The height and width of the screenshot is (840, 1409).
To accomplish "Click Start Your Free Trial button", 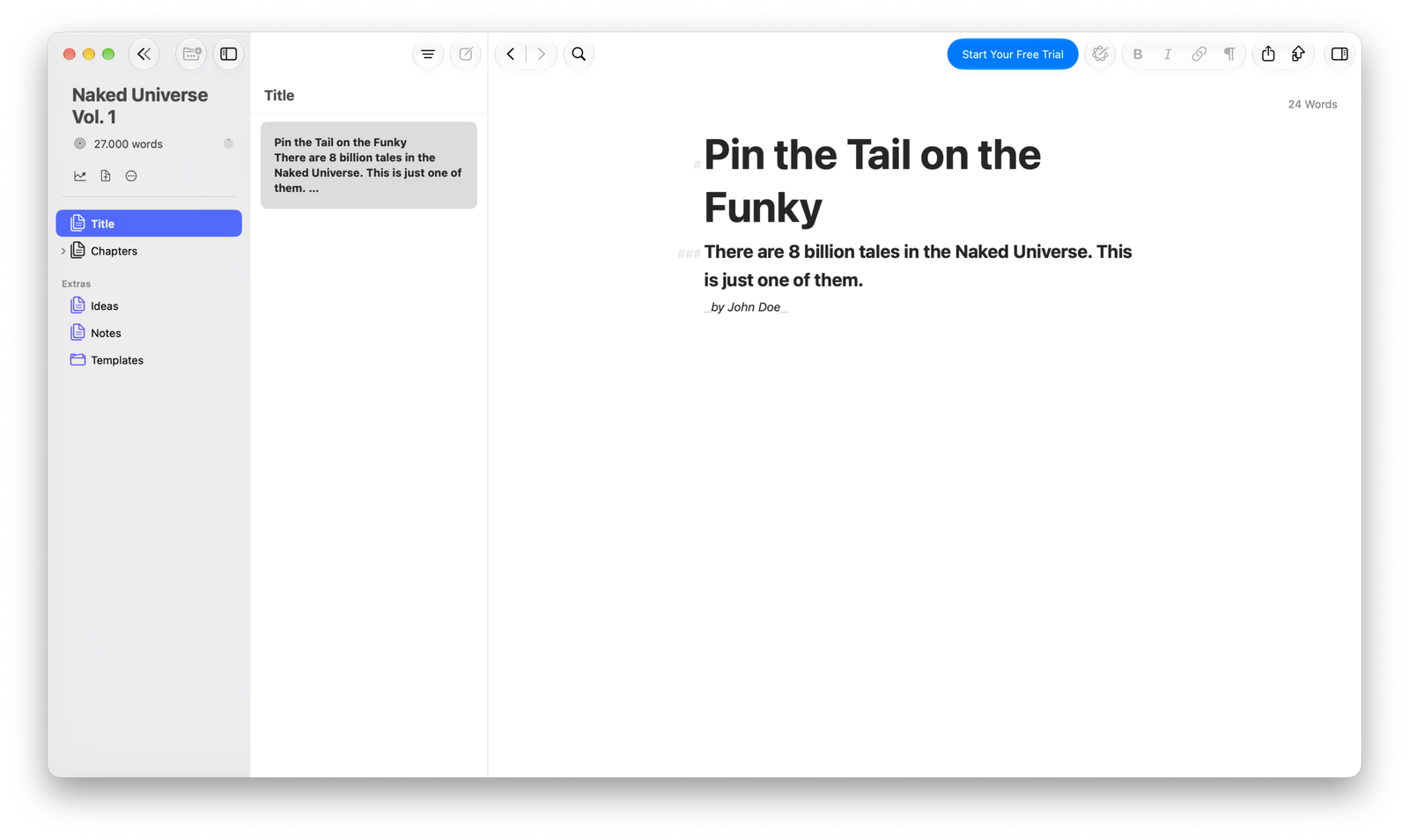I will coord(1013,54).
